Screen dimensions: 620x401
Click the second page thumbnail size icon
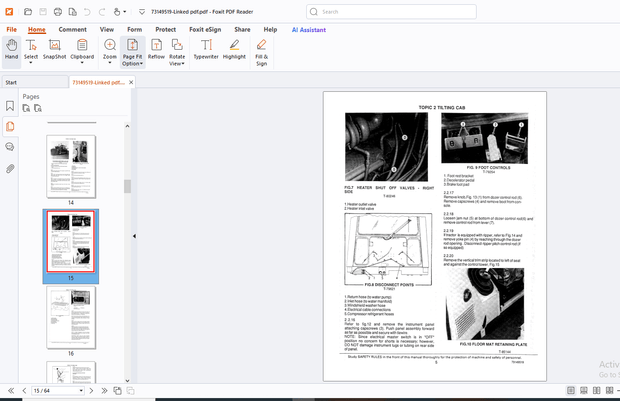(x=38, y=108)
